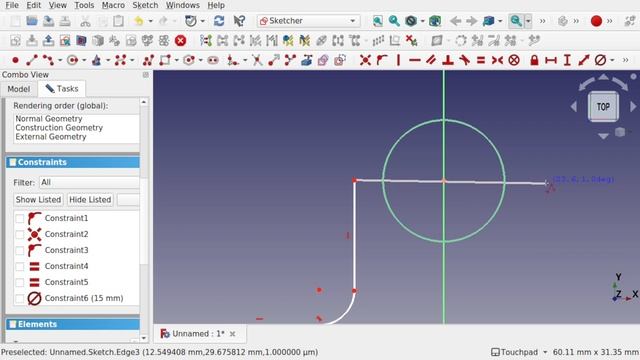Click the Hide Listed button

90,200
